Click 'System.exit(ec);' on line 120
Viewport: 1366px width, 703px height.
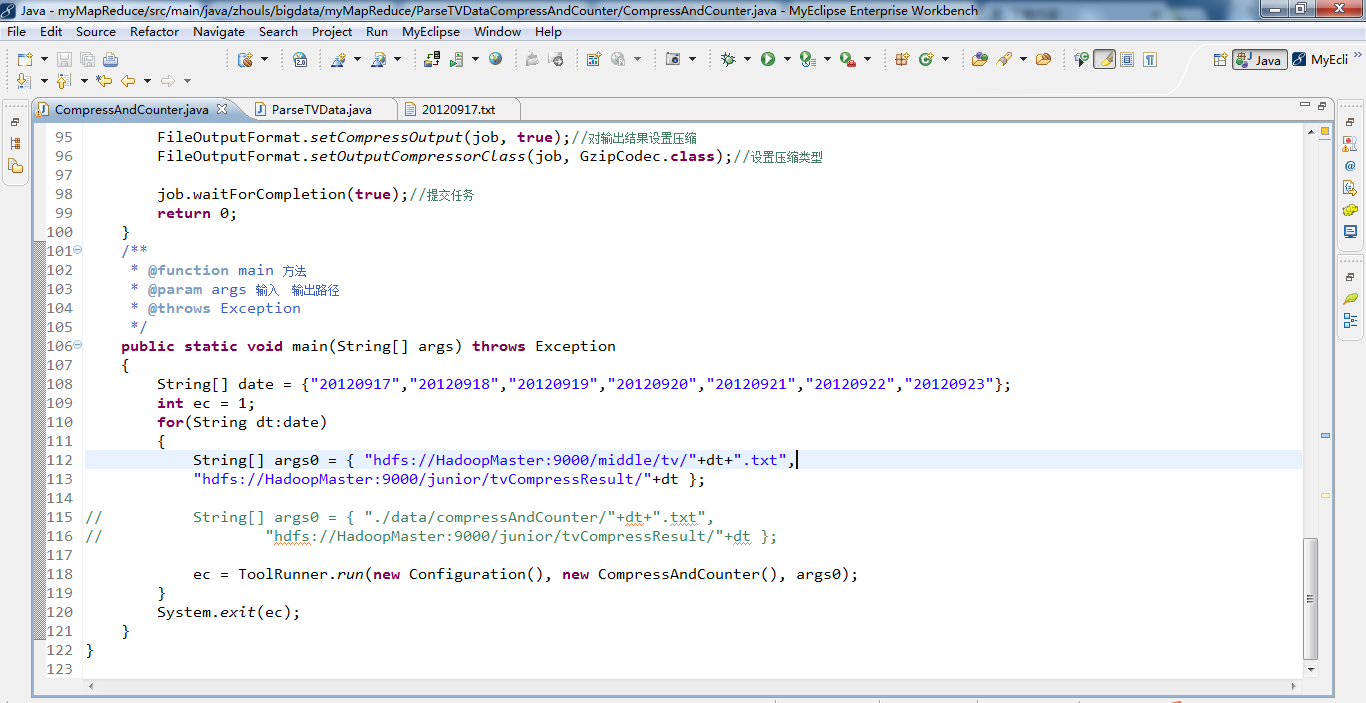228,612
